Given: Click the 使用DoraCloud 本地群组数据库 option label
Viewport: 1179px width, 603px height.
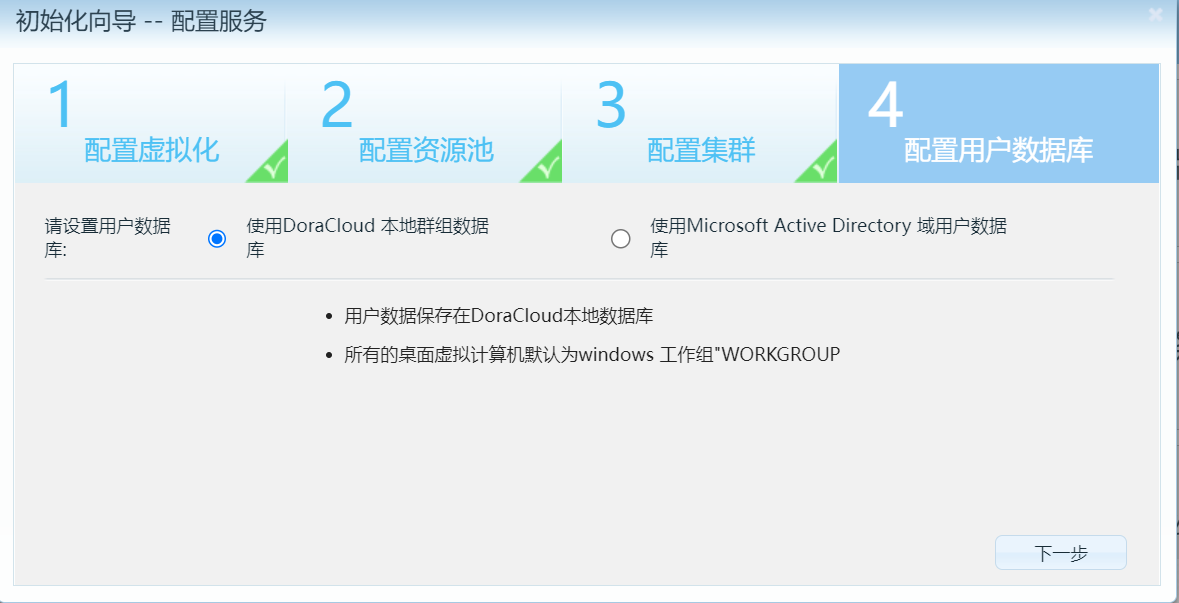Looking at the screenshot, I should point(367,238).
